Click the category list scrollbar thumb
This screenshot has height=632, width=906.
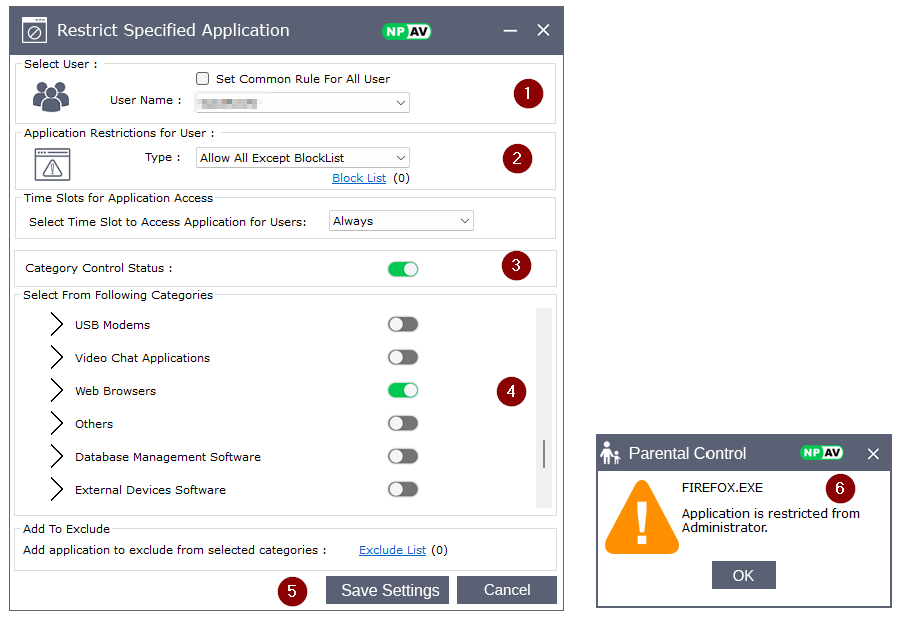tap(544, 454)
